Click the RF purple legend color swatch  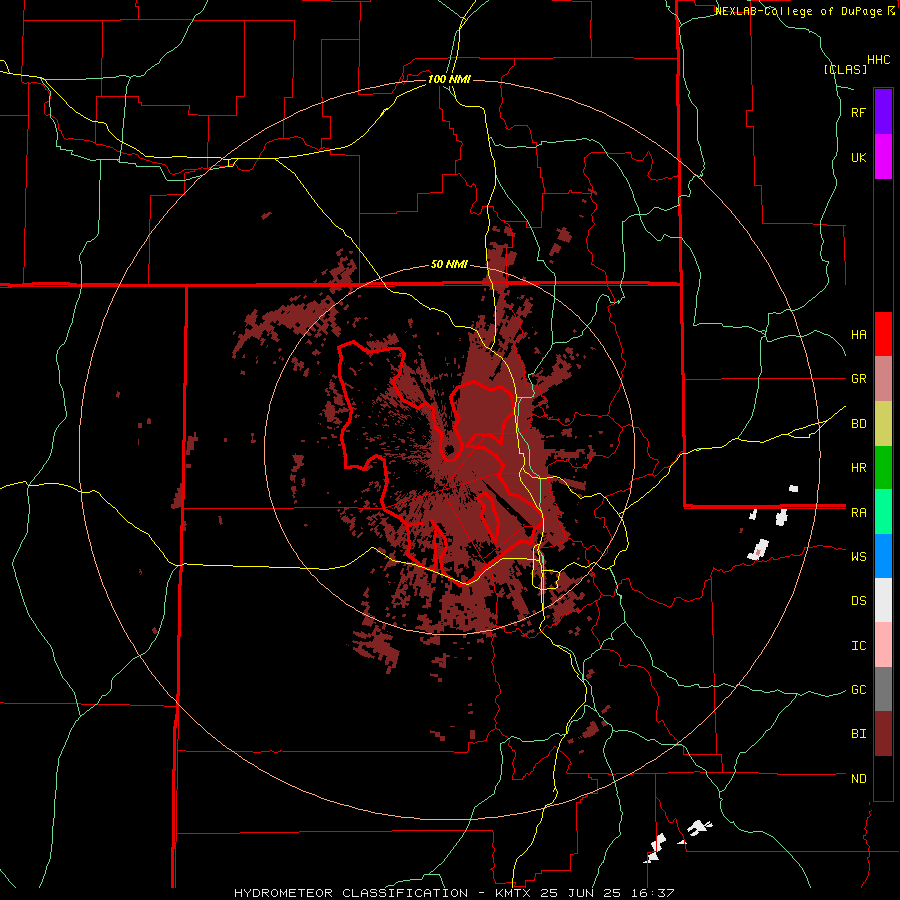[883, 111]
